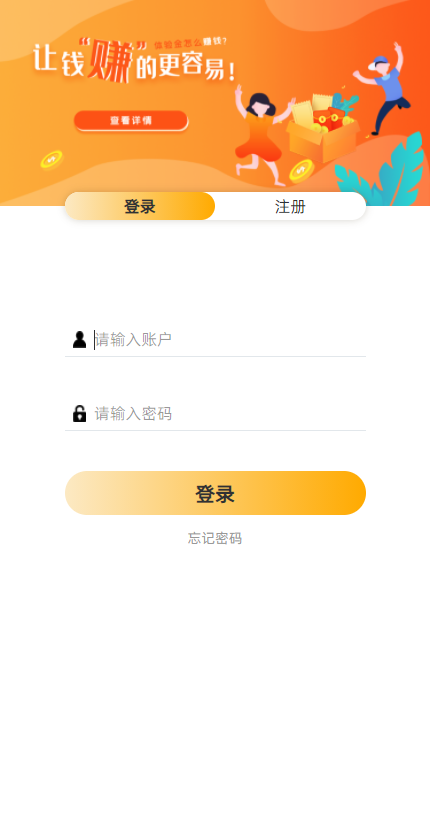Image resolution: width=430 pixels, height=828 pixels.
Task: Tap the yellow coupons sticking out of box
Action: tap(312, 108)
